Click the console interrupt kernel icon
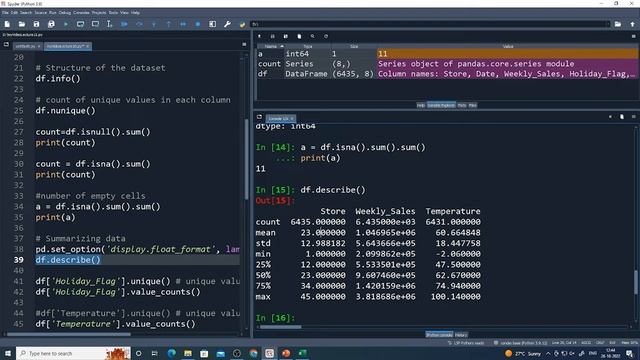Viewport: 640px width, 360px height. 610,117
